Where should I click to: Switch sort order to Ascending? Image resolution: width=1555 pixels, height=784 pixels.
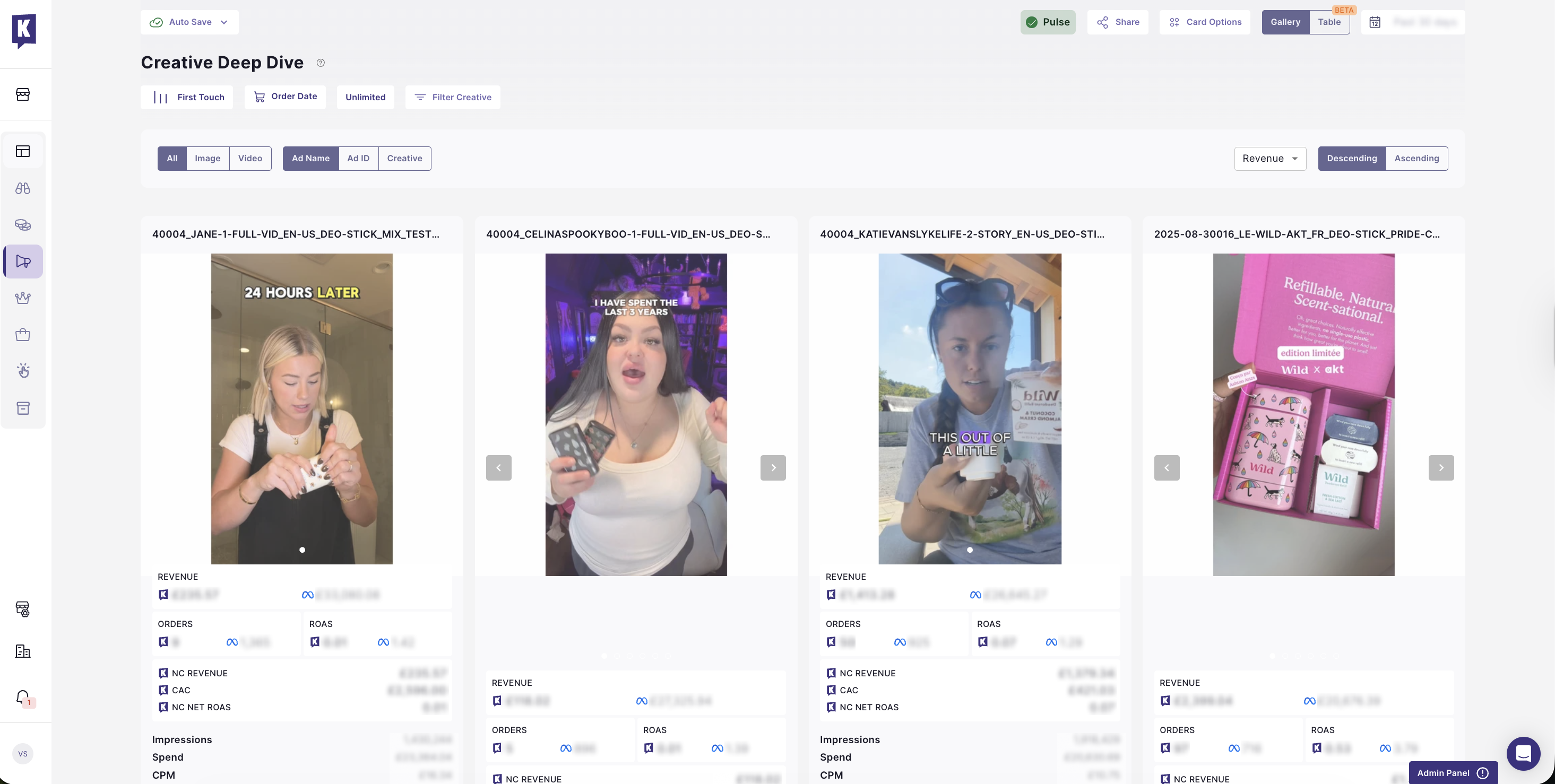(1416, 158)
